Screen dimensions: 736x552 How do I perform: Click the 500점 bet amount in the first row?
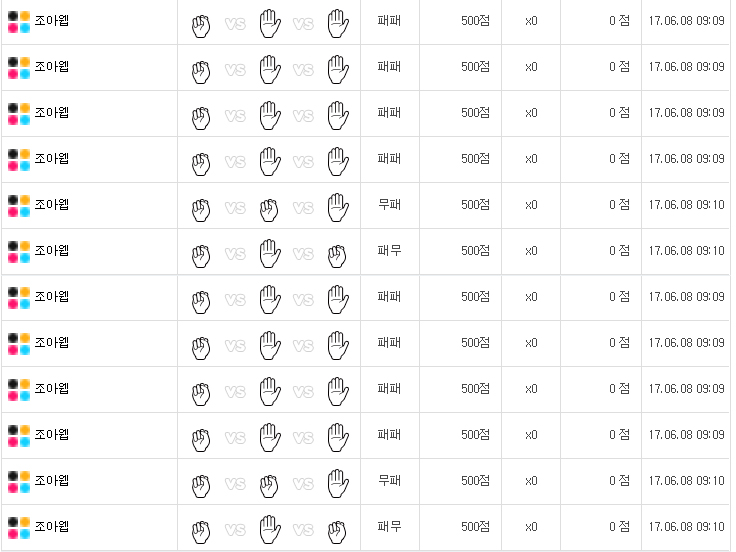tap(475, 20)
